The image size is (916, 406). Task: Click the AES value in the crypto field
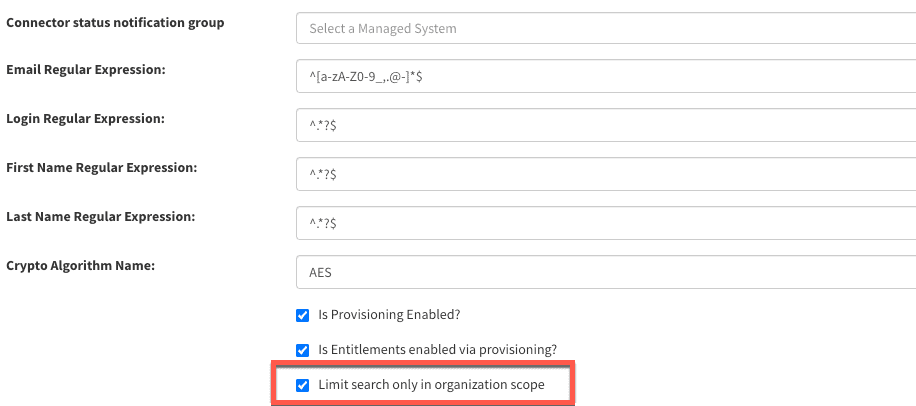[x=321, y=270]
